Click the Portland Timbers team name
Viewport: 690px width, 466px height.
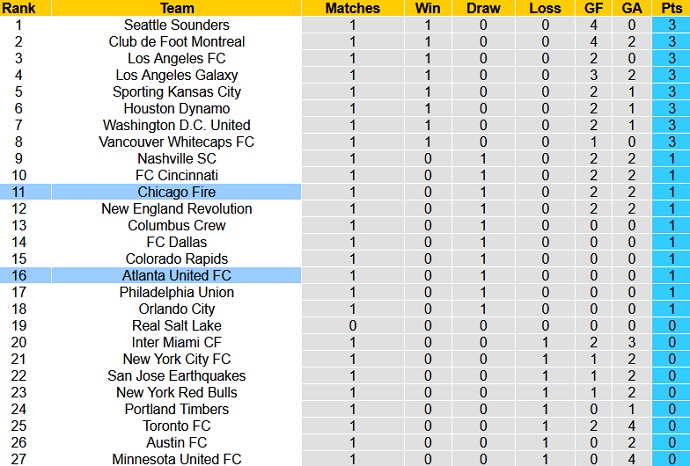pyautogui.click(x=176, y=409)
